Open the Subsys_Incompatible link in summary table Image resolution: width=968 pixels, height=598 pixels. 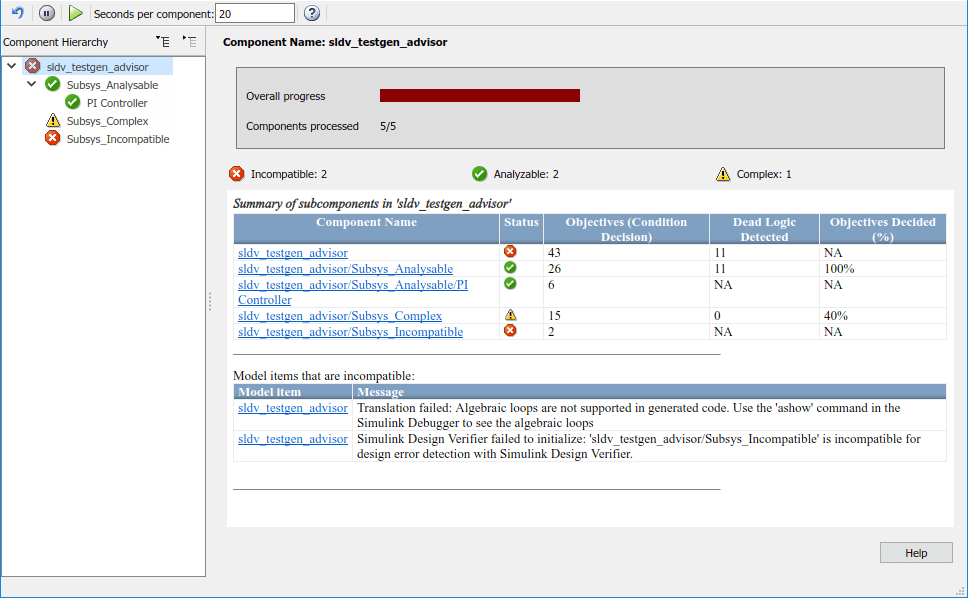click(x=351, y=331)
